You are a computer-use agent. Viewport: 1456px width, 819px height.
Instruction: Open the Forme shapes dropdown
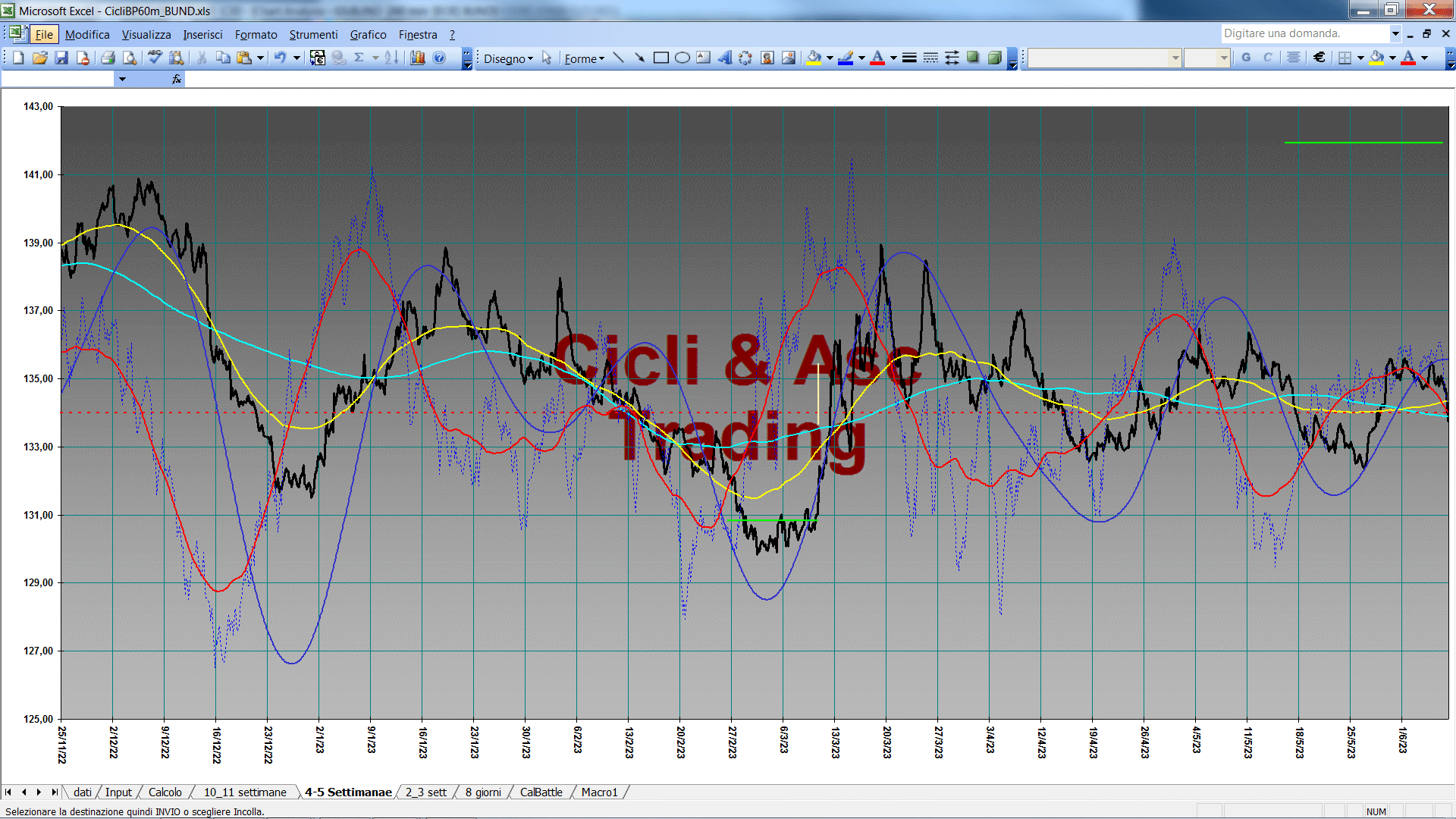pyautogui.click(x=584, y=58)
